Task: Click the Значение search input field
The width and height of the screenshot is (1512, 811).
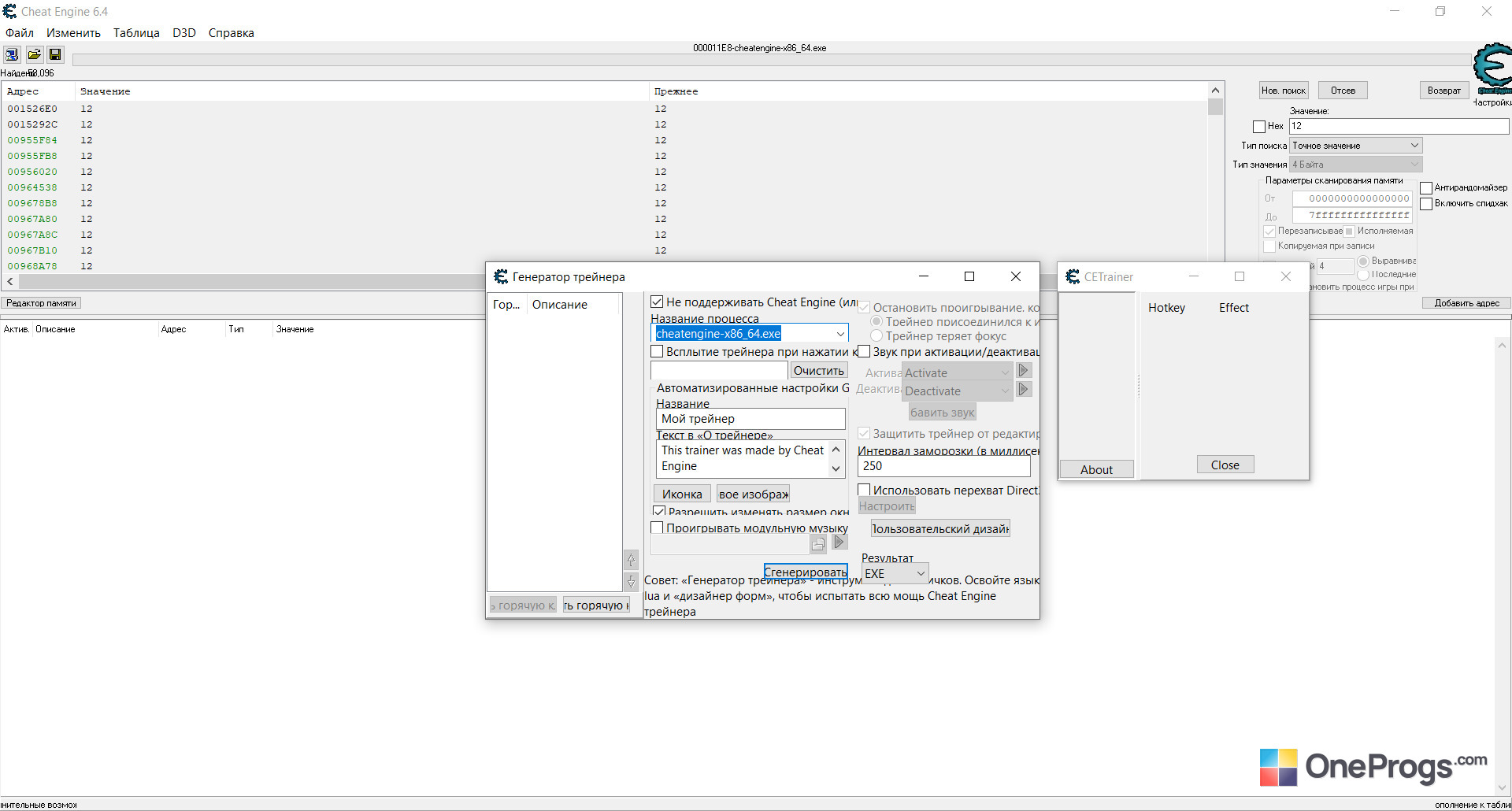Action: click(x=1399, y=126)
